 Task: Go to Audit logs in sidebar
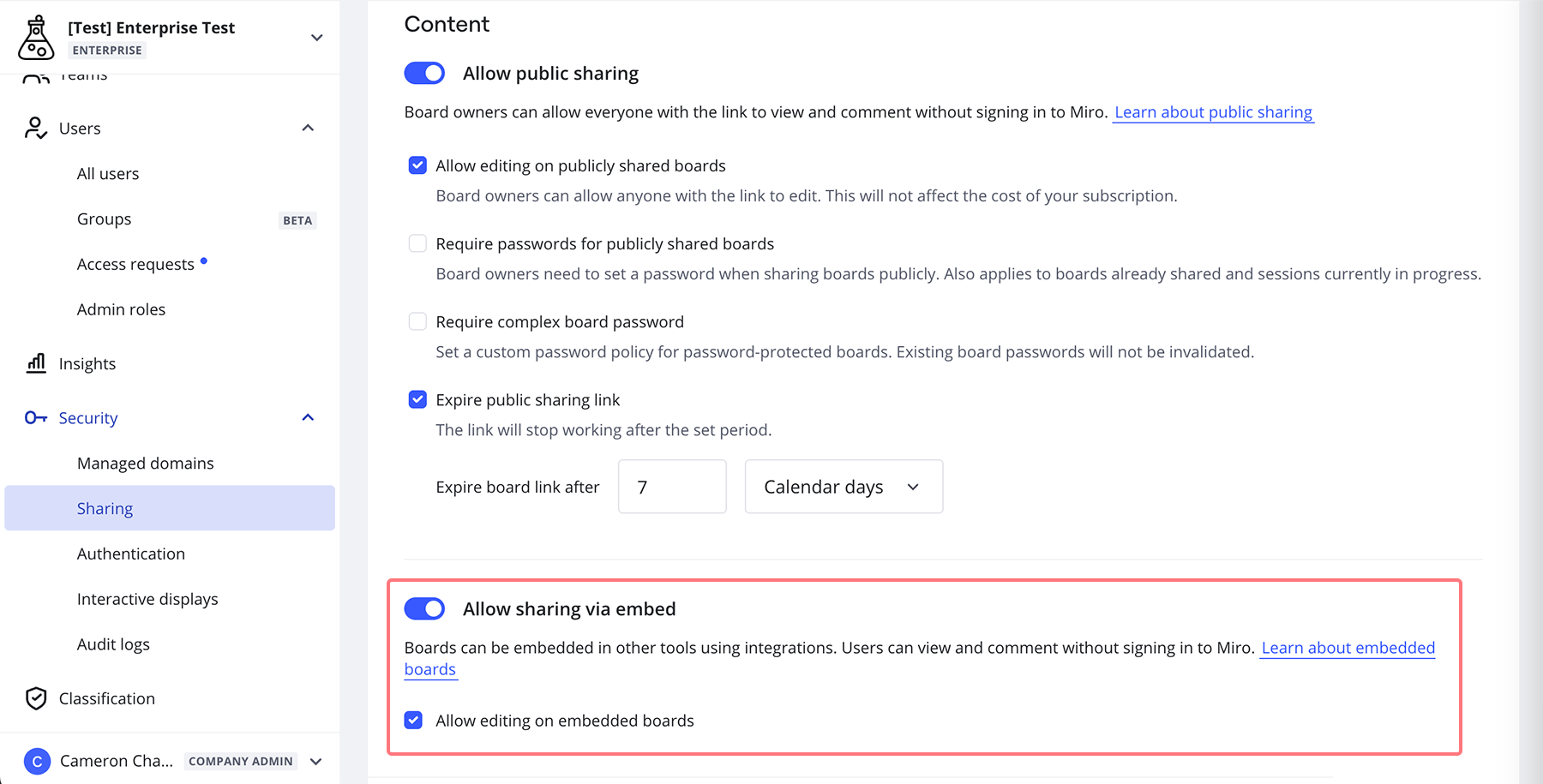pos(113,644)
